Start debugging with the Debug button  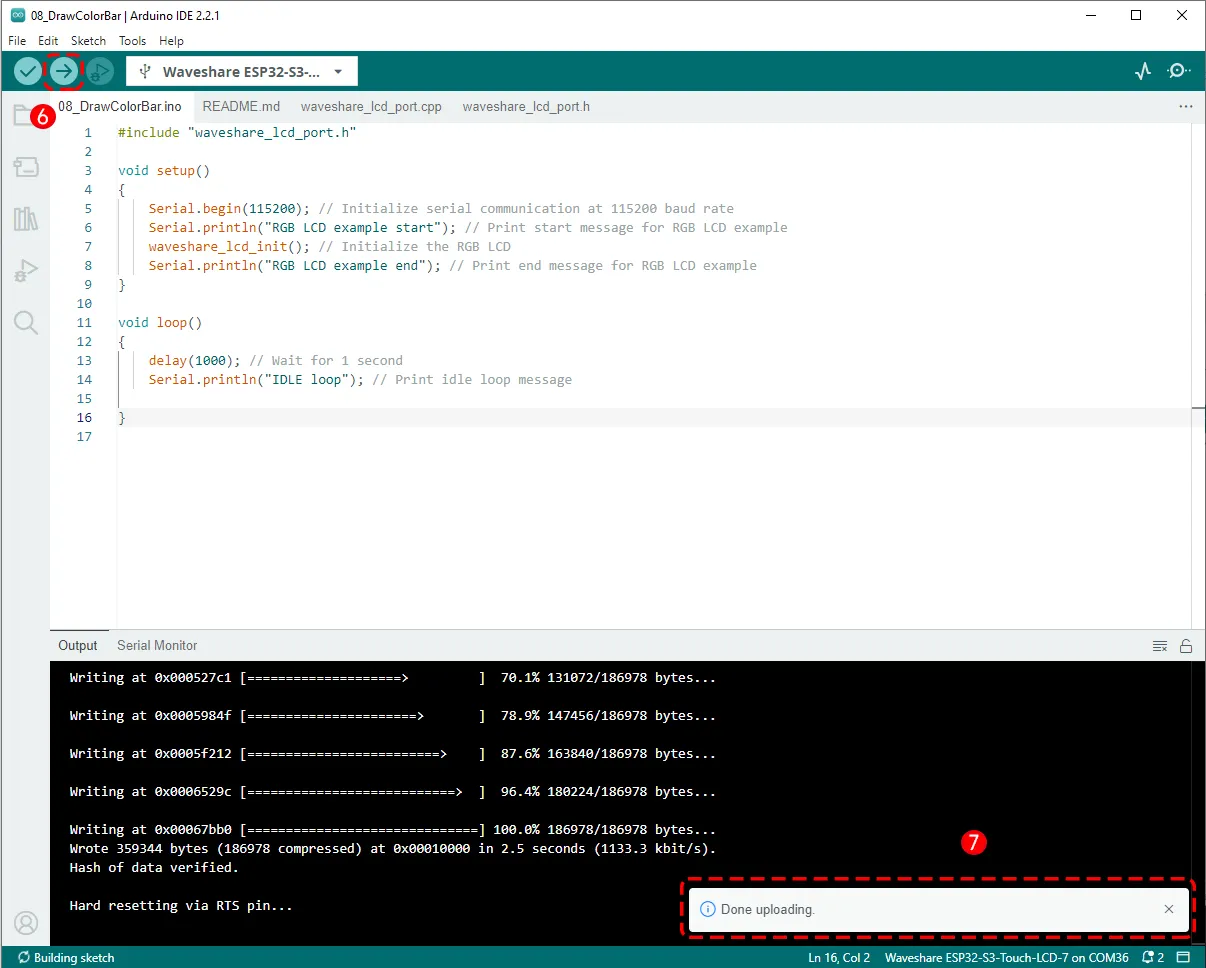[100, 71]
